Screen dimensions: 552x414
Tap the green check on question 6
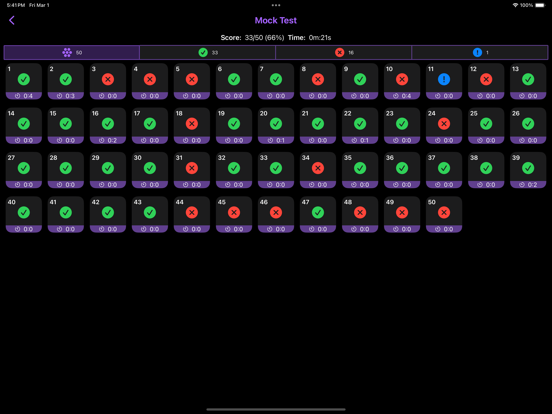tap(234, 79)
